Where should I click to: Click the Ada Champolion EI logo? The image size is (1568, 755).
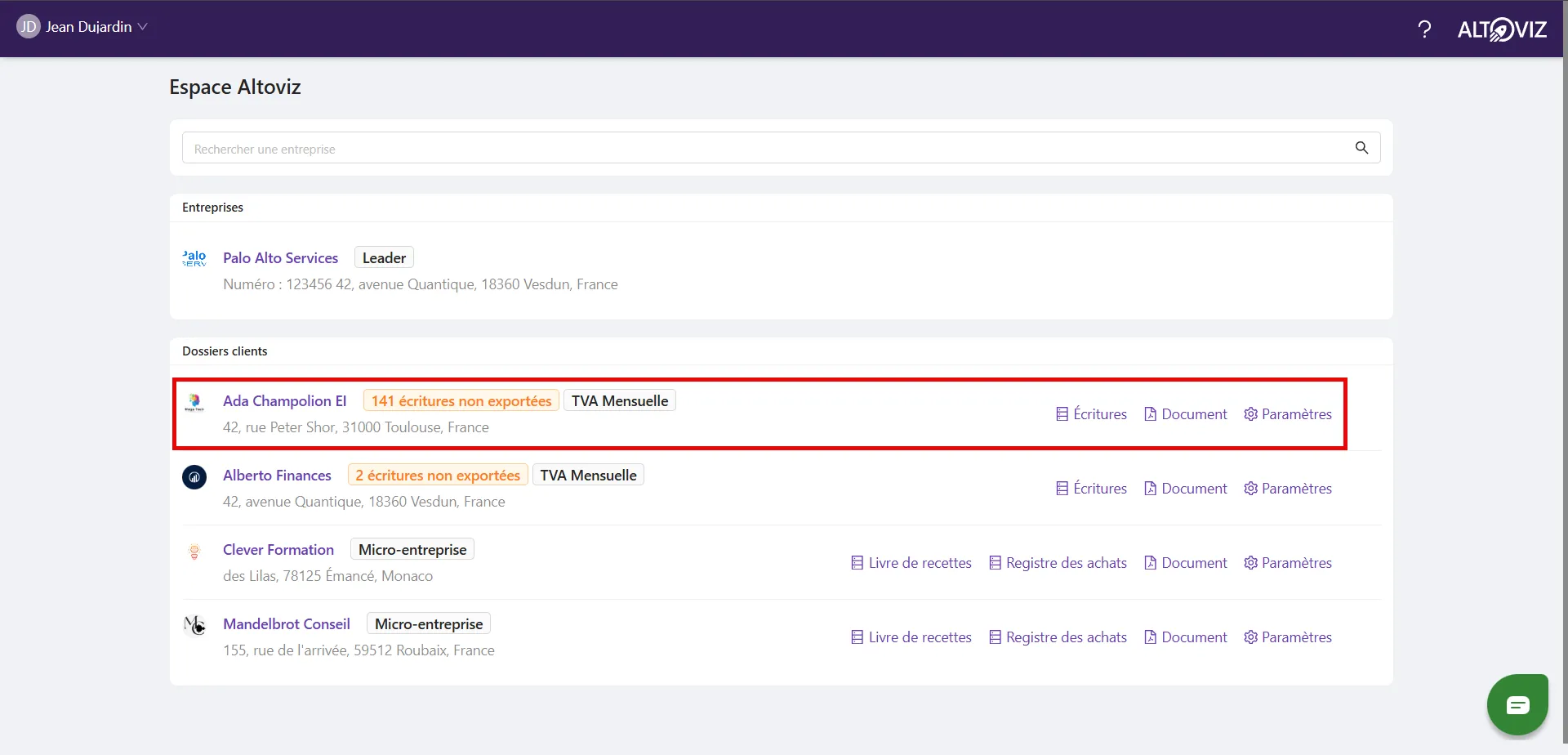194,401
